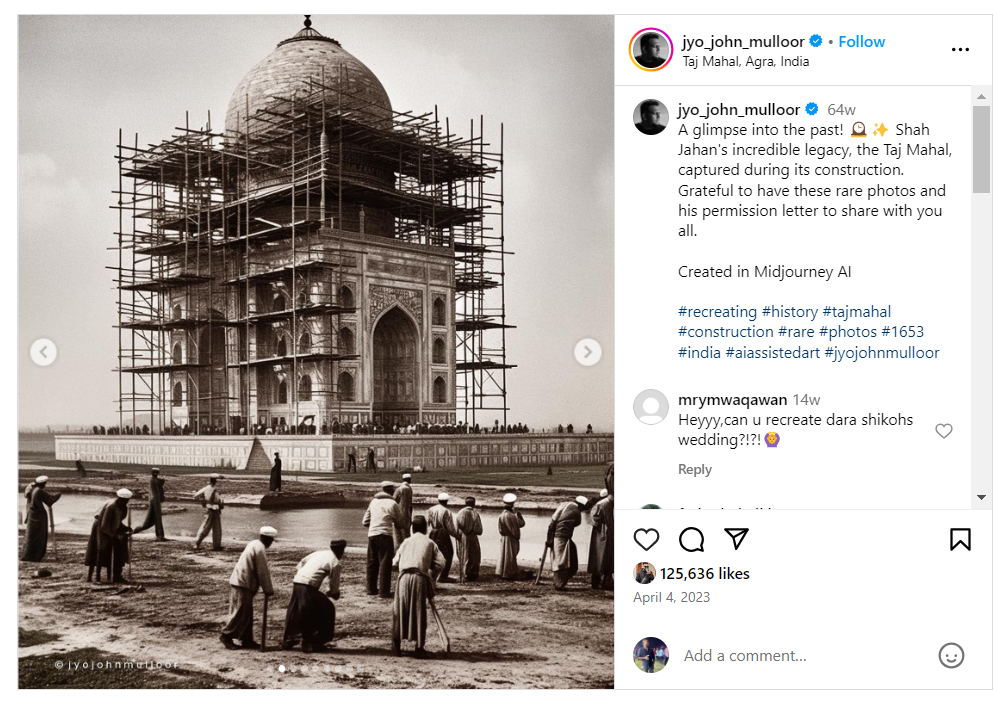Click the Add a comment field
The height and width of the screenshot is (702, 1007).
[x=803, y=656]
